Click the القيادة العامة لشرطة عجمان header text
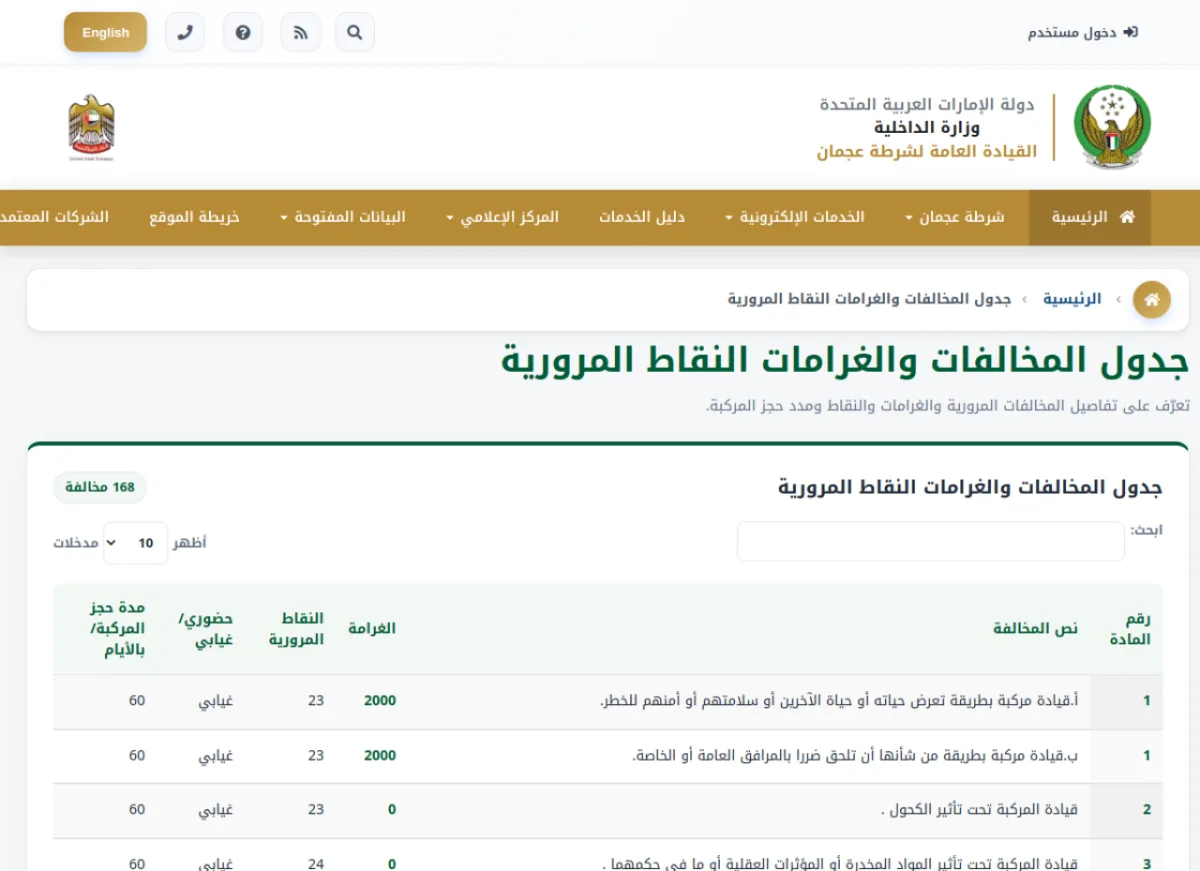Image resolution: width=1200 pixels, height=871 pixels. point(927,151)
